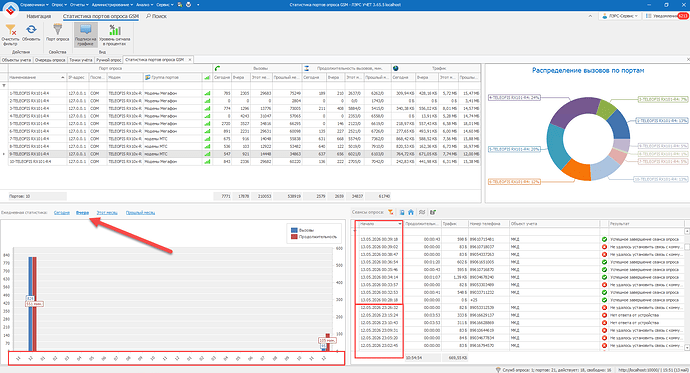Click the Группа портов column header
Image resolution: width=690 pixels, height=373 pixels.
point(172,77)
